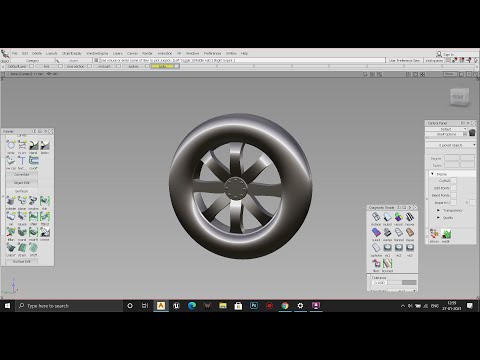Viewport: 480px width, 360px height.
Task: Click the trash can icon in Control Panel
Action: click(x=472, y=132)
